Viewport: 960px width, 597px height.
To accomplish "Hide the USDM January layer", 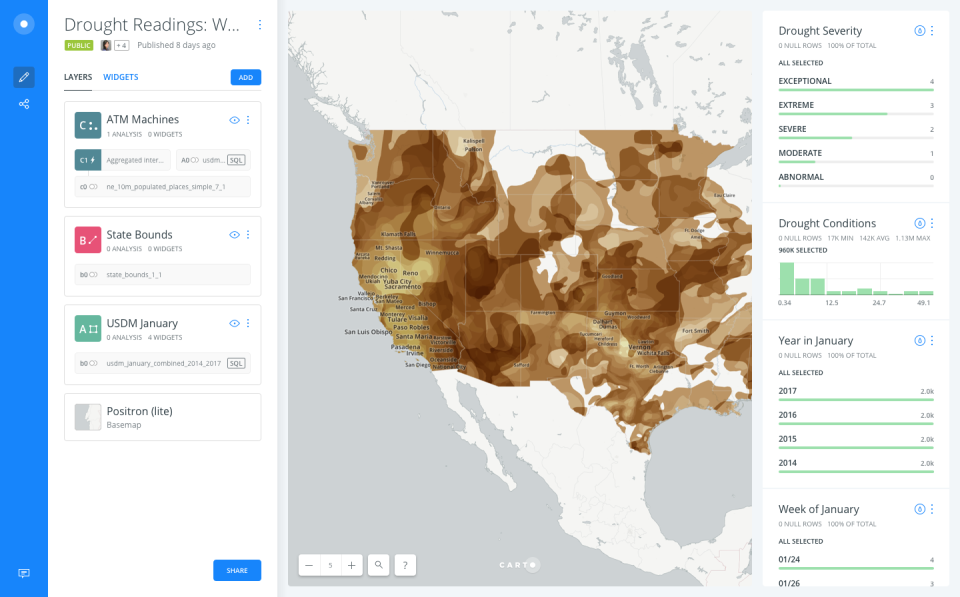I will point(234,323).
